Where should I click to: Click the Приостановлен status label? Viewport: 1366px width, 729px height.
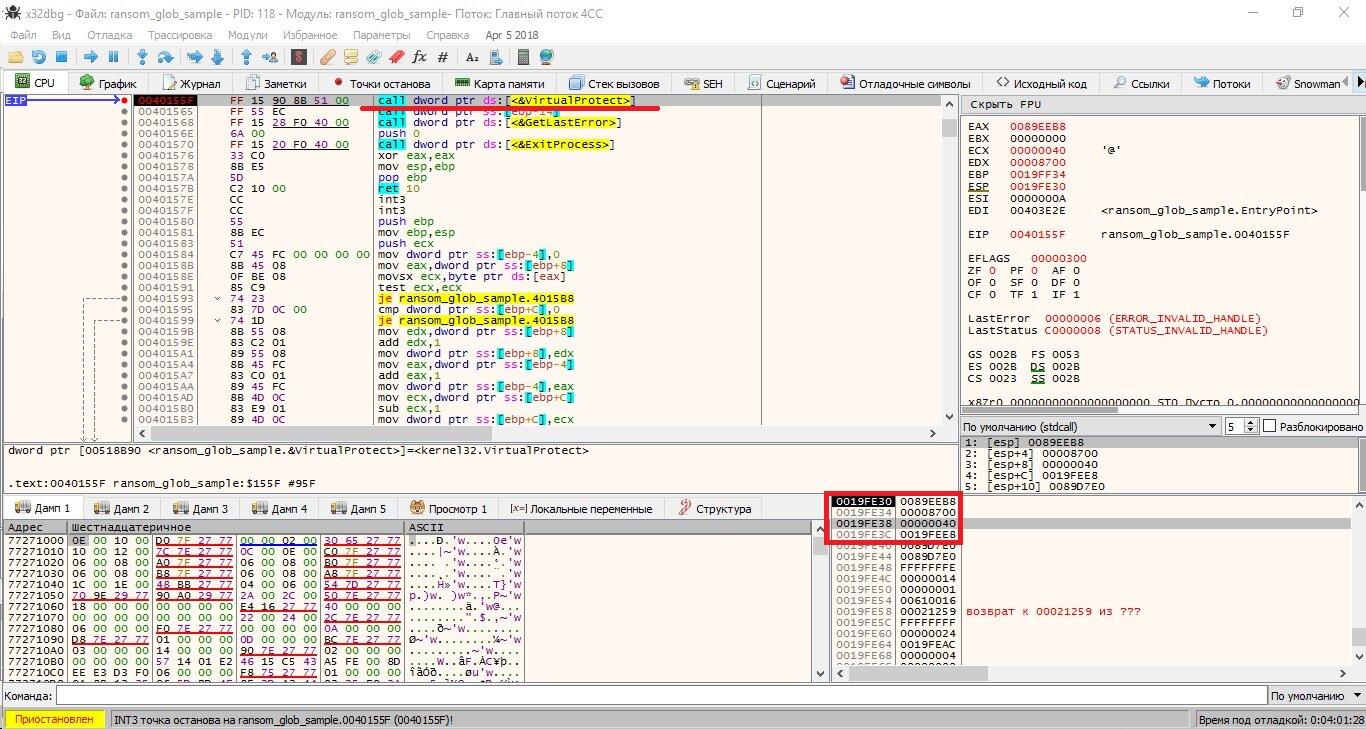pyautogui.click(x=54, y=719)
